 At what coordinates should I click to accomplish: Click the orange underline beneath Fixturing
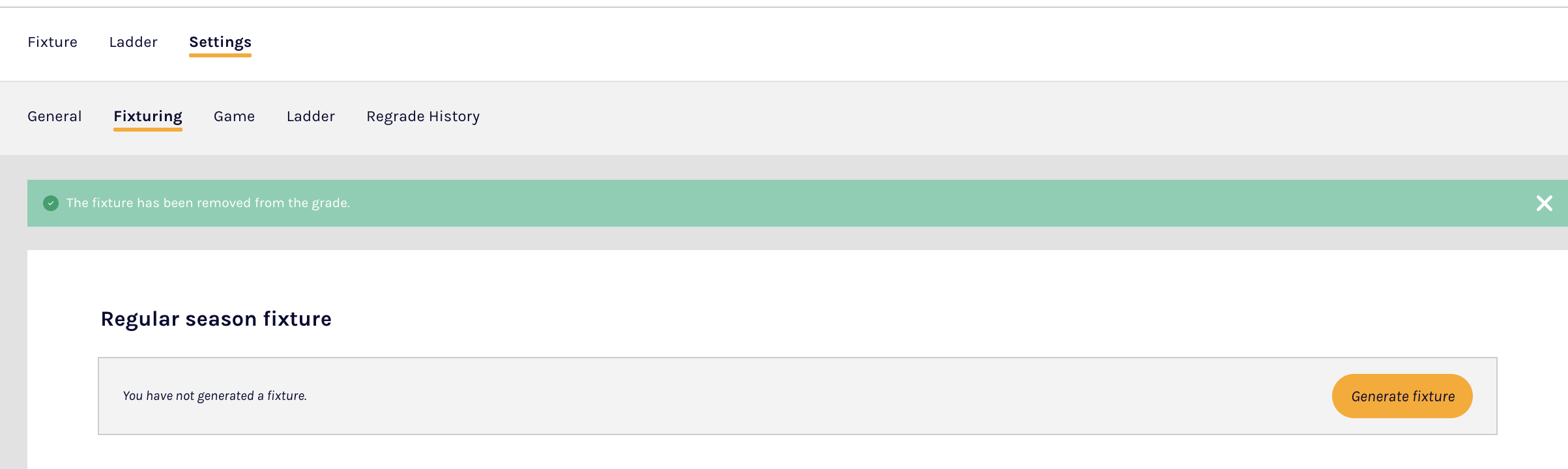tap(147, 130)
